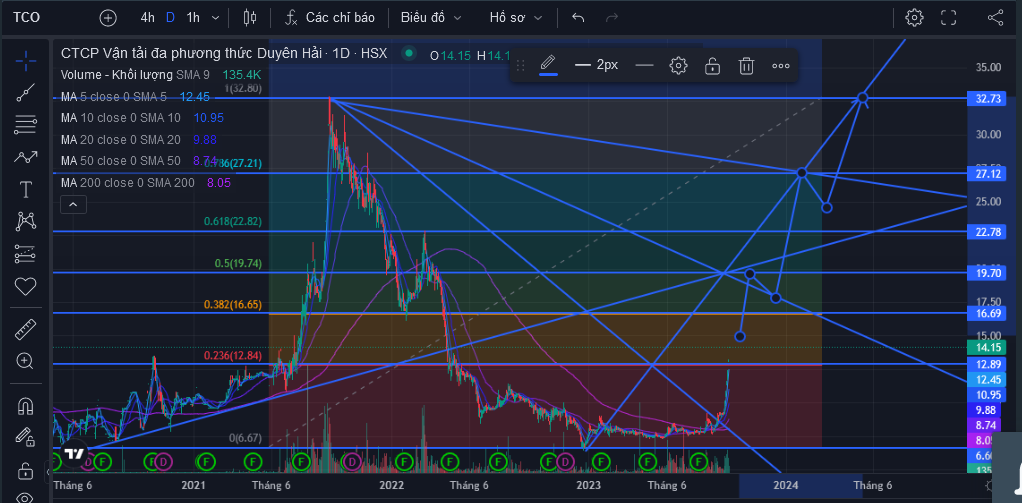Add a symbol to compare with plus icon
Viewport: 1022px width, 503px height.
(108, 18)
